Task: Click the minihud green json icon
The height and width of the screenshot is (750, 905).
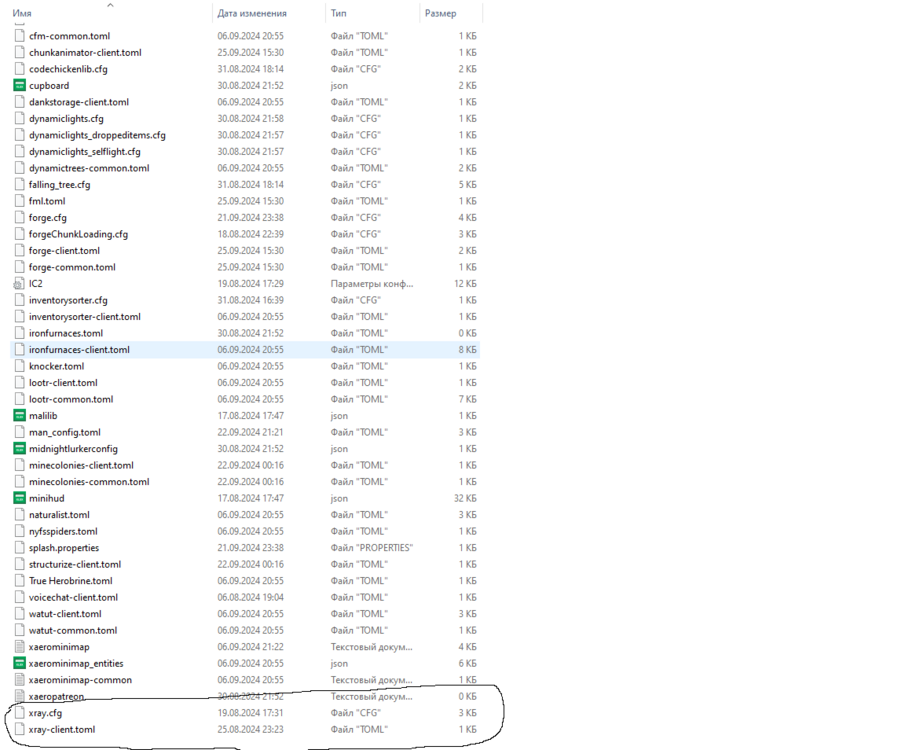Action: tap(20, 498)
